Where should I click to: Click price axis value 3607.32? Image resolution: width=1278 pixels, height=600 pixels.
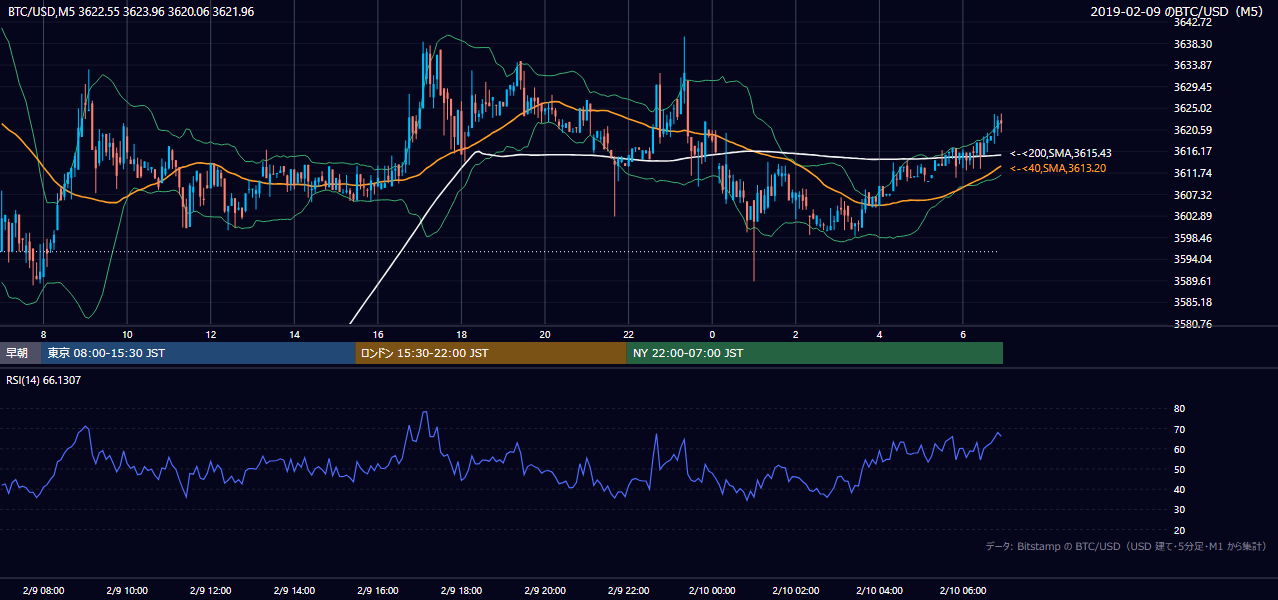point(1193,195)
